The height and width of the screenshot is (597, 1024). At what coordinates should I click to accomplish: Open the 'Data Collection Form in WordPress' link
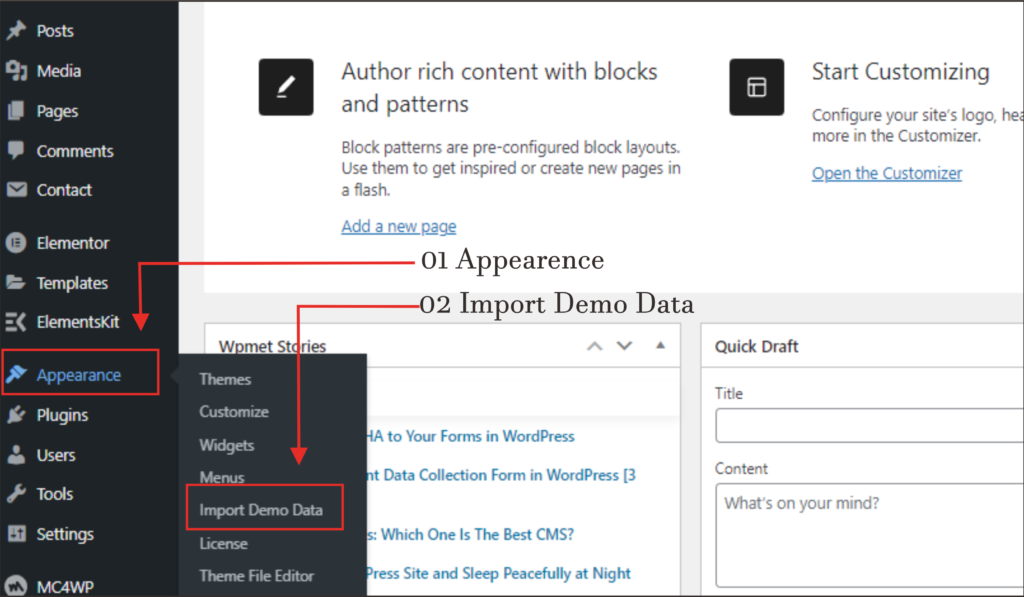(501, 475)
